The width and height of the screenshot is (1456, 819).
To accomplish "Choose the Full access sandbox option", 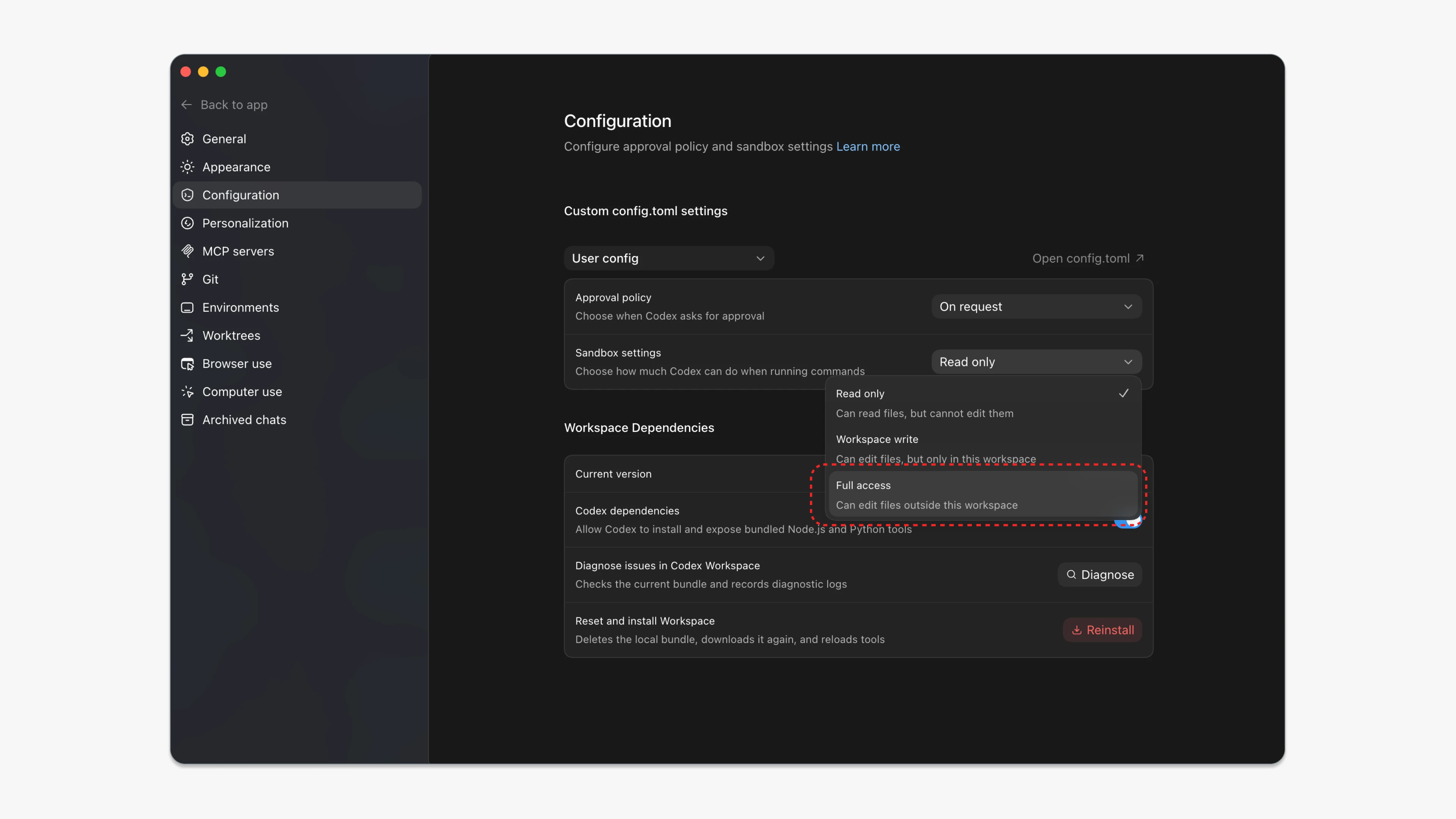I will [983, 494].
